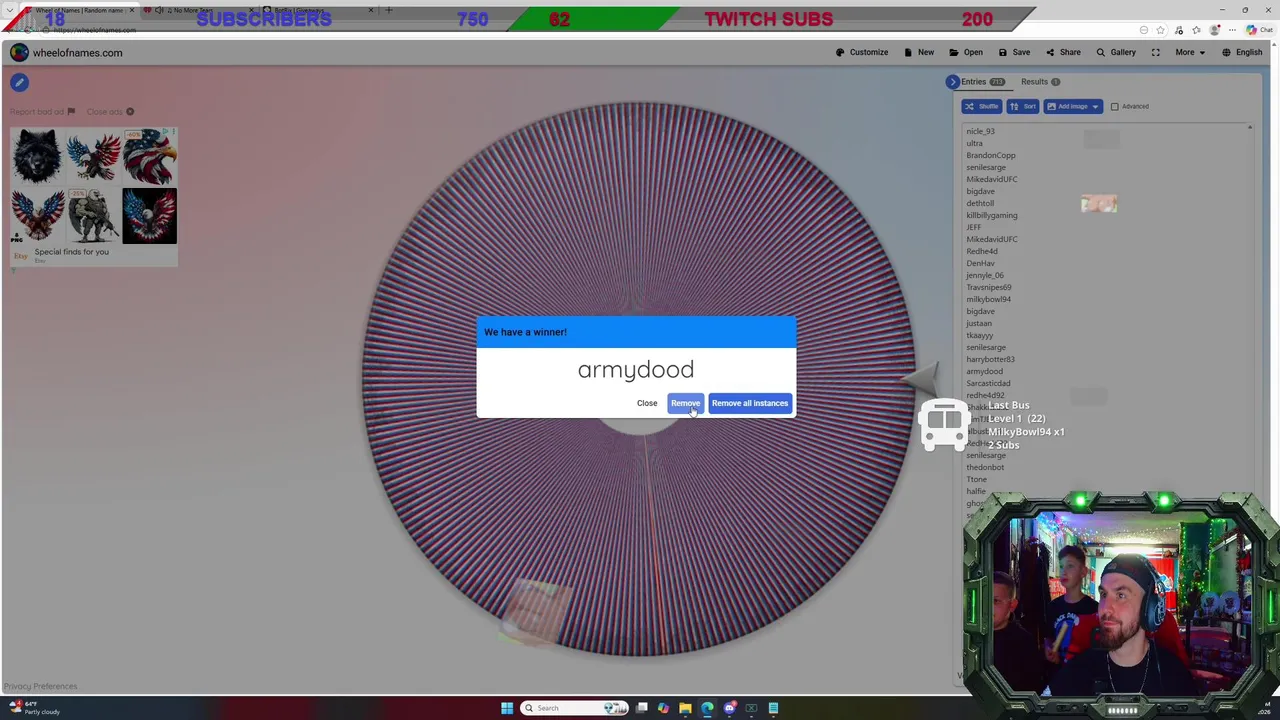
Task: Open Discord from the taskbar
Action: [x=729, y=708]
